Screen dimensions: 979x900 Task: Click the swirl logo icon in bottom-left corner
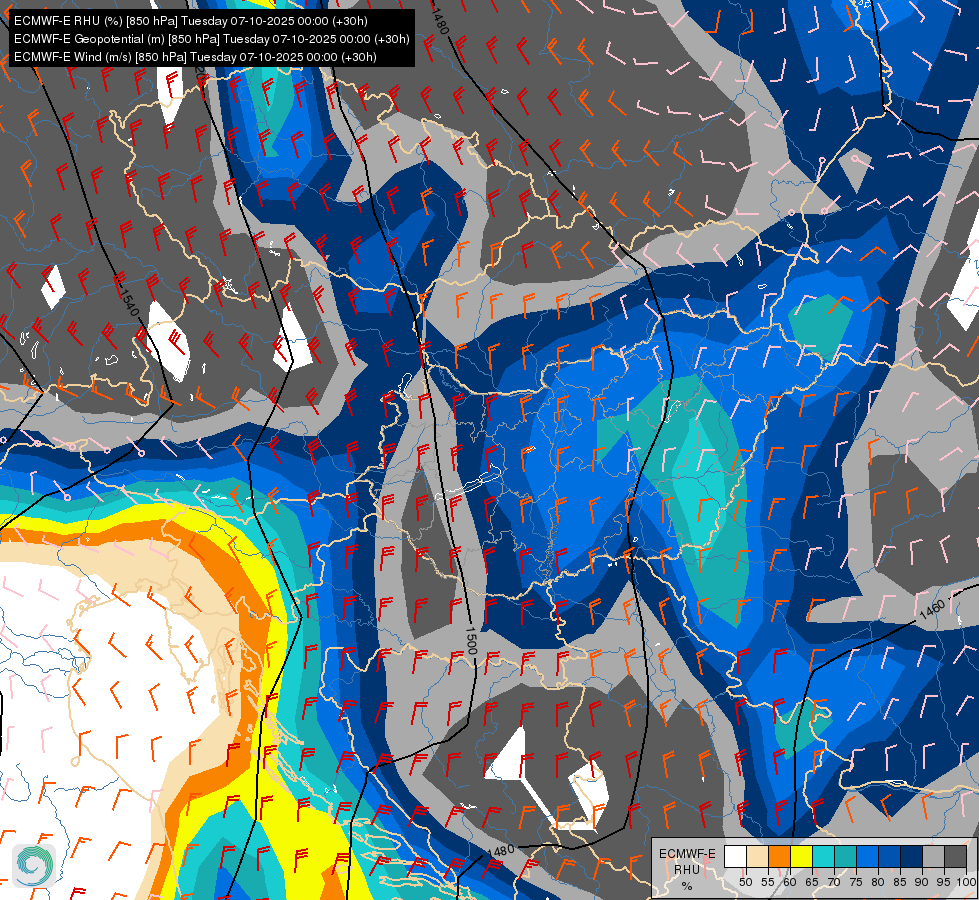(x=34, y=866)
